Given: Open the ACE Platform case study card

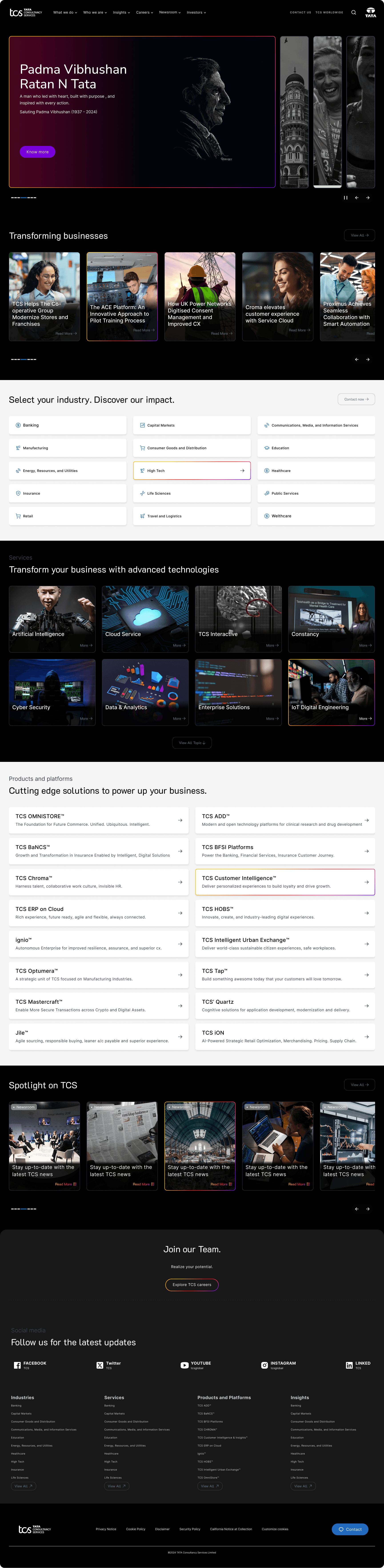Looking at the screenshot, I should pyautogui.click(x=122, y=296).
